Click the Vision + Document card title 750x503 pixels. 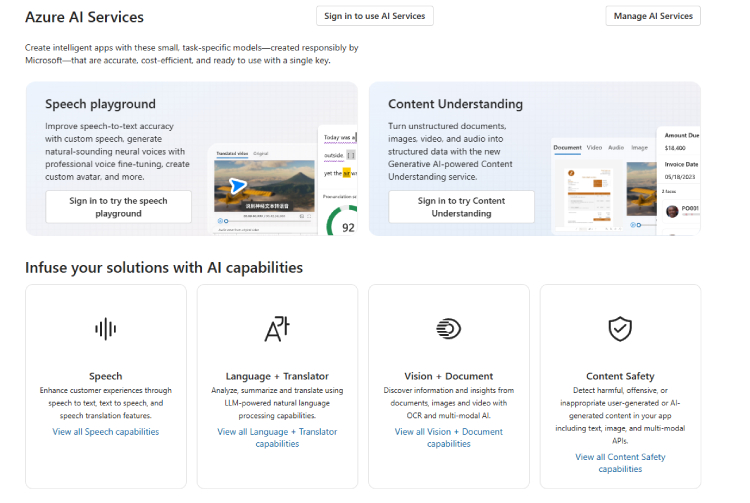click(x=449, y=376)
